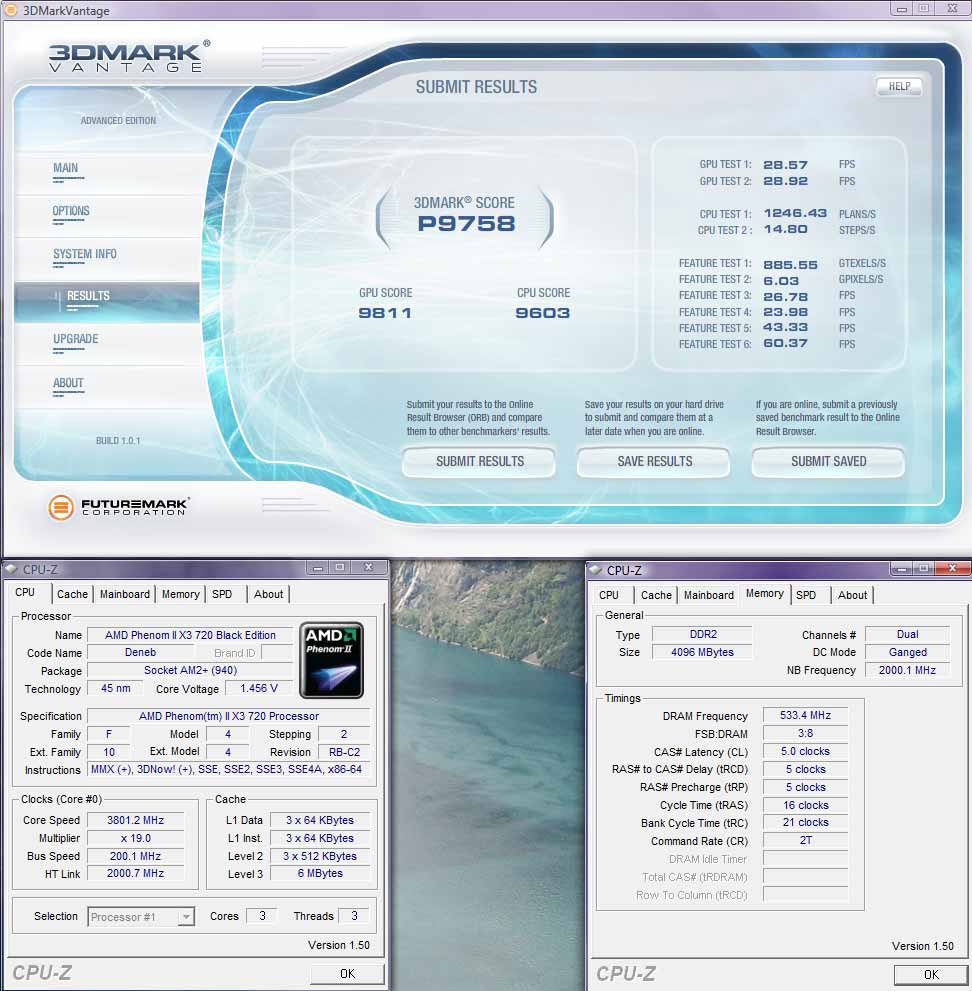The width and height of the screenshot is (972, 991).
Task: Click the 3DMark Vantage title bar icon
Action: (11, 10)
